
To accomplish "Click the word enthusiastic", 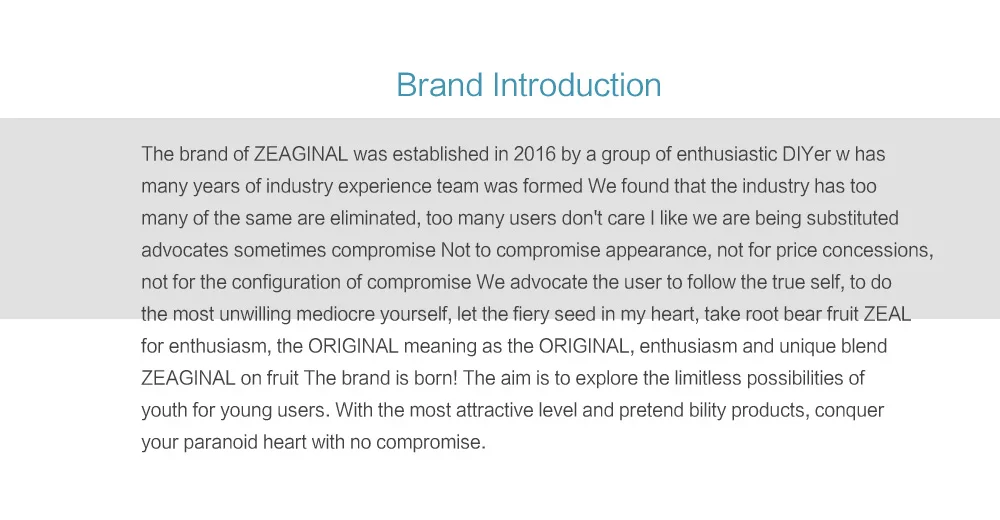I will click(726, 154).
